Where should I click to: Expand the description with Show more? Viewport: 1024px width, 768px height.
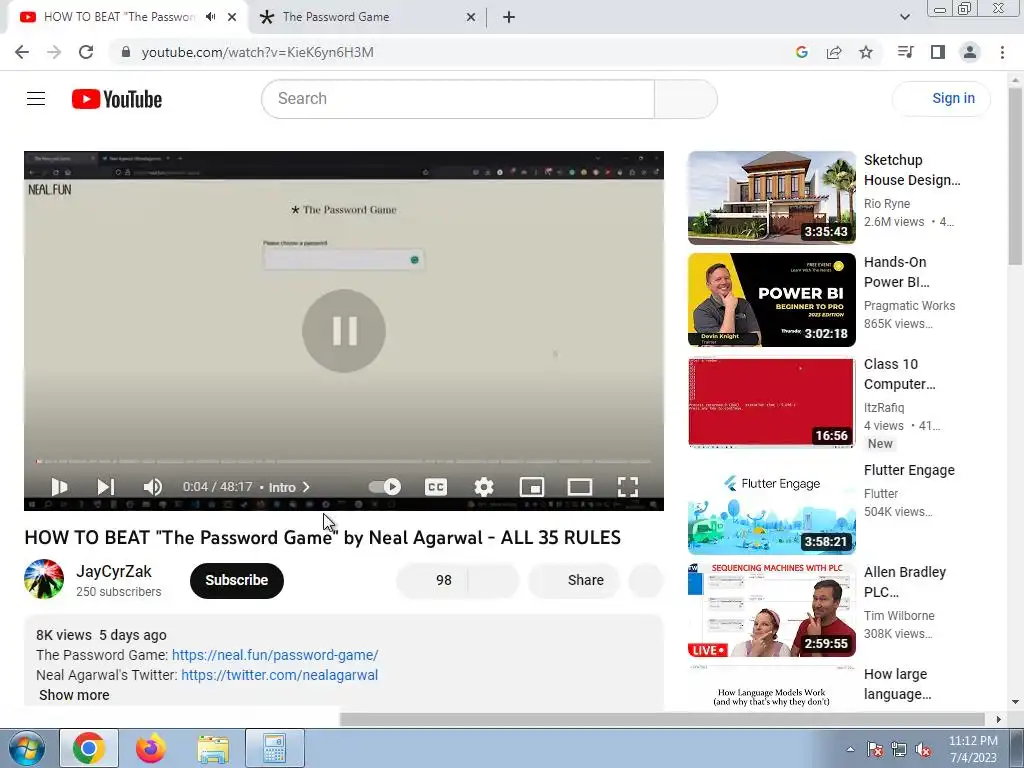[x=74, y=695]
